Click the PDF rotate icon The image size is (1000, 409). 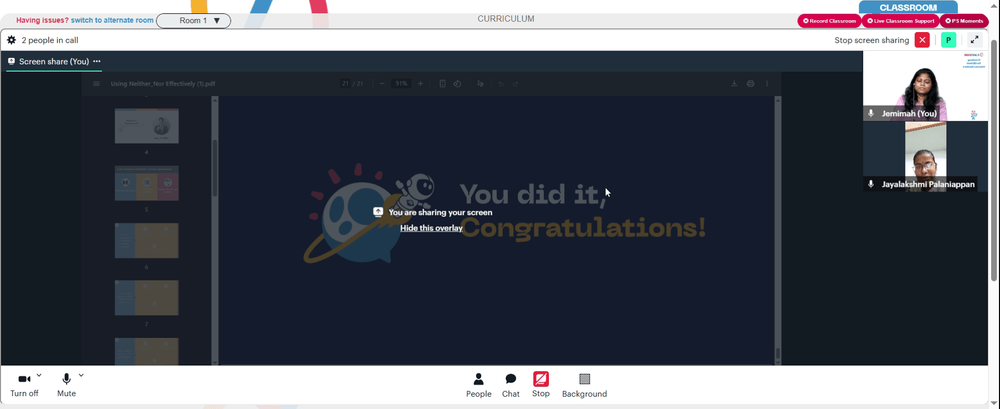(457, 84)
